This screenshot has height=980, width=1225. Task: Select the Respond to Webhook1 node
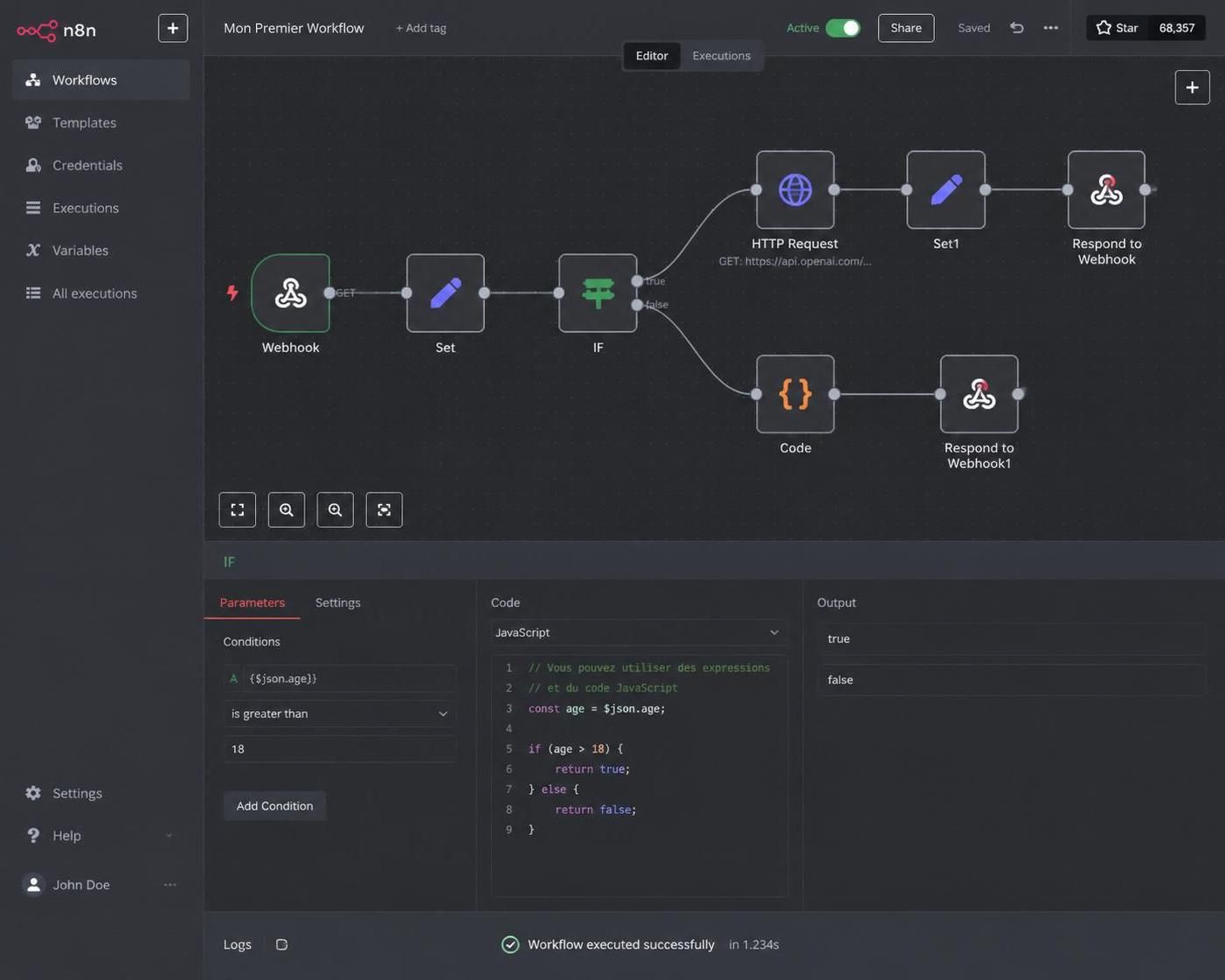coord(979,394)
